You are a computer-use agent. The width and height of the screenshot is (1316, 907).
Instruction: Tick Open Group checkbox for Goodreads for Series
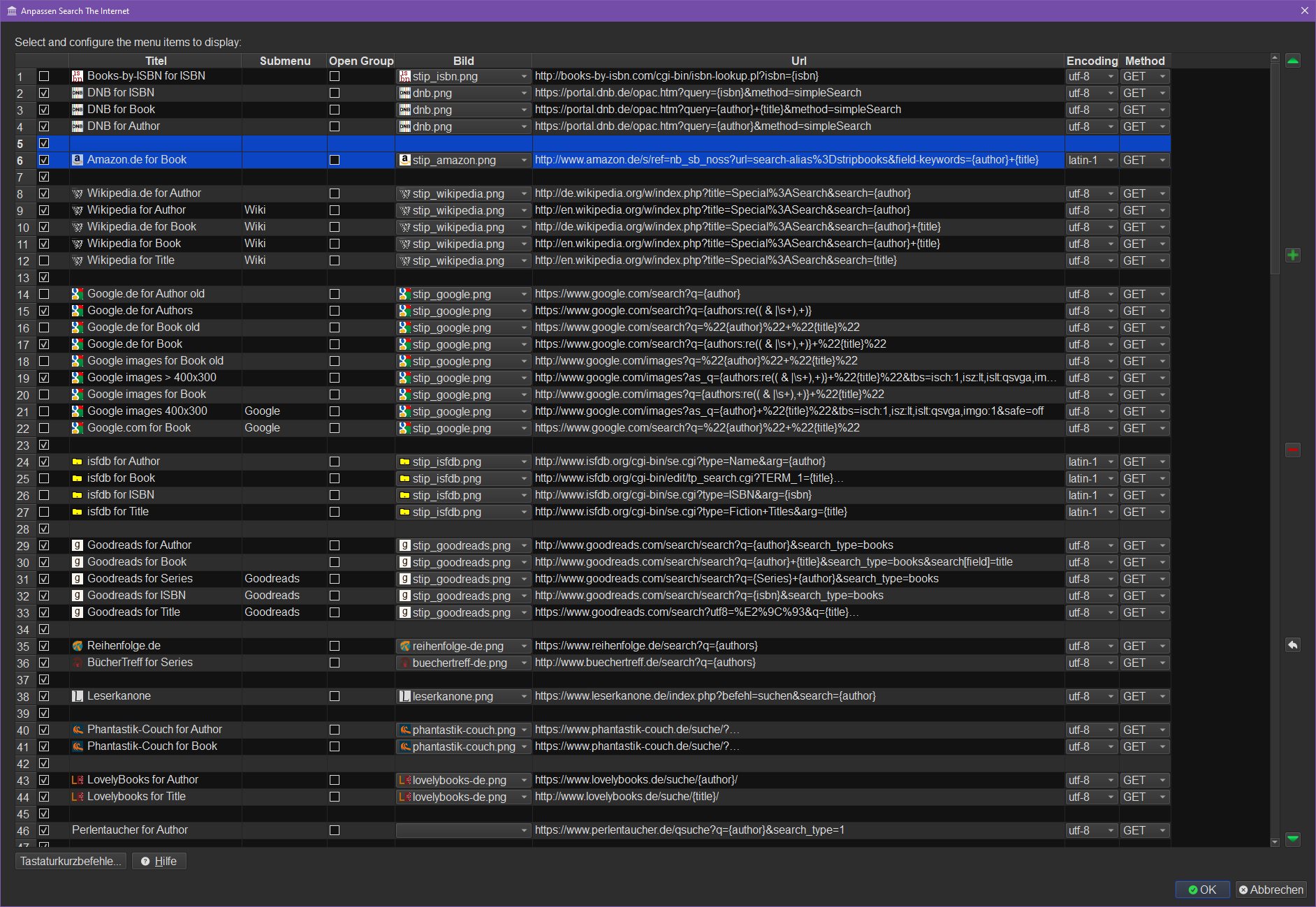(335, 579)
